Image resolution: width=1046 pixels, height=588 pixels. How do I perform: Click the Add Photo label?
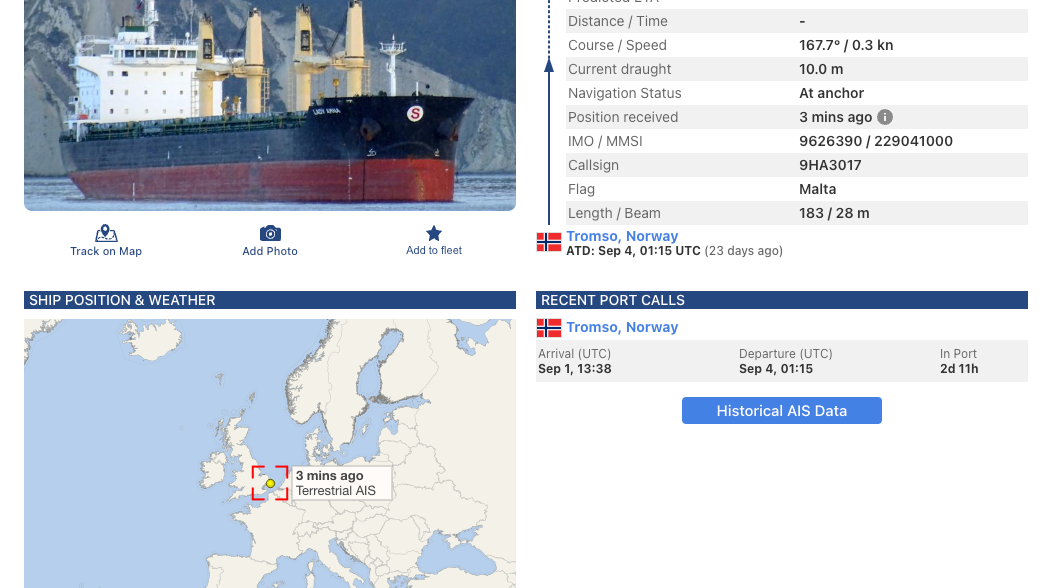270,251
